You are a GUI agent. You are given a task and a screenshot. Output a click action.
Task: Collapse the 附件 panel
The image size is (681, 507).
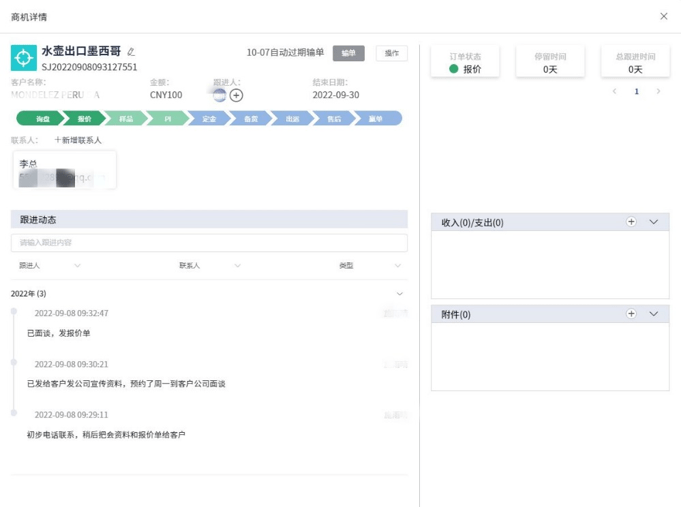654,314
